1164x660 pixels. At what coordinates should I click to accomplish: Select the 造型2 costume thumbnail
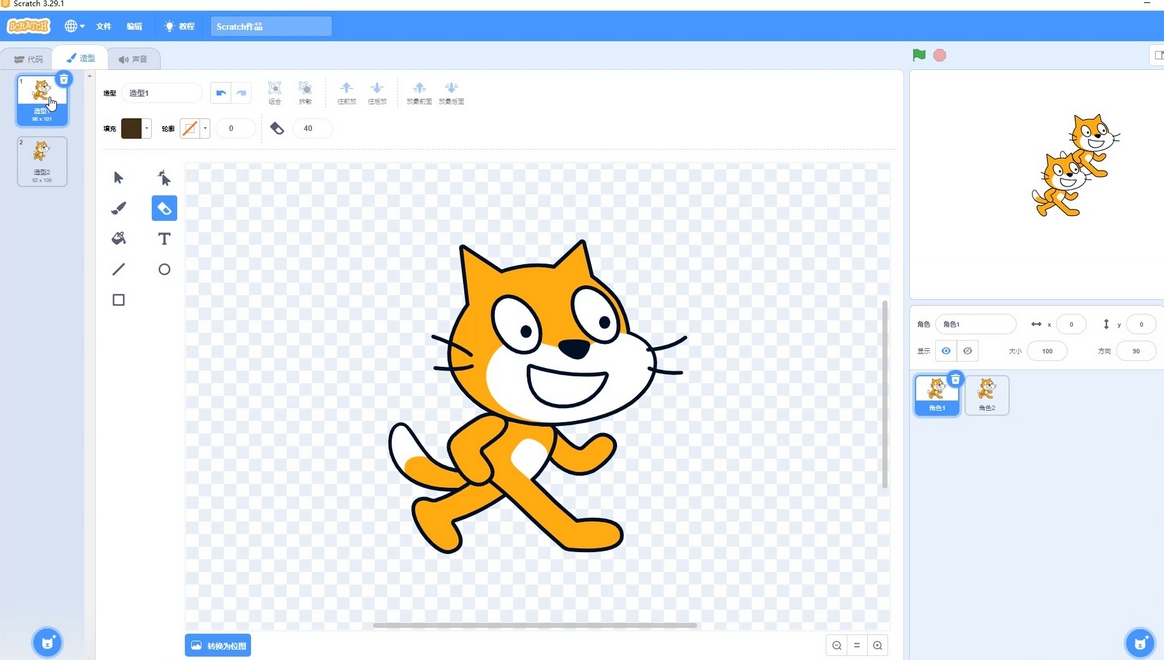point(42,161)
